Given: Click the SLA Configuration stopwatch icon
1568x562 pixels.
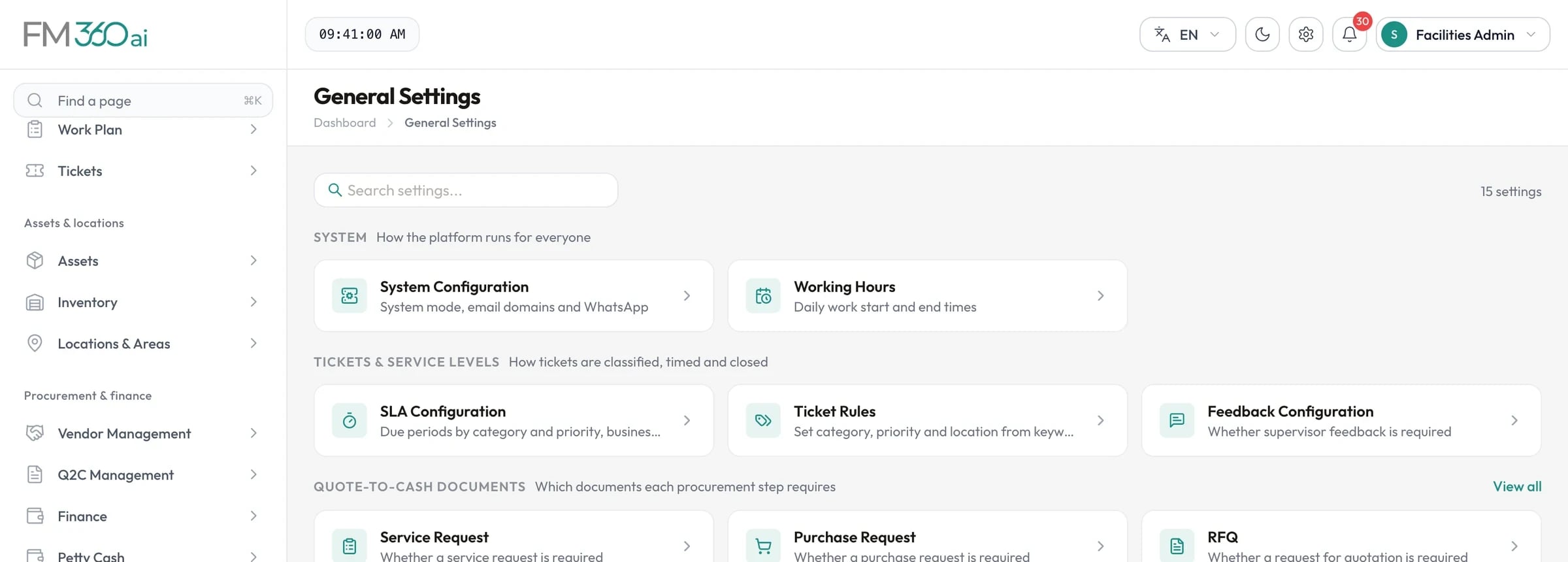Looking at the screenshot, I should 350,421.
